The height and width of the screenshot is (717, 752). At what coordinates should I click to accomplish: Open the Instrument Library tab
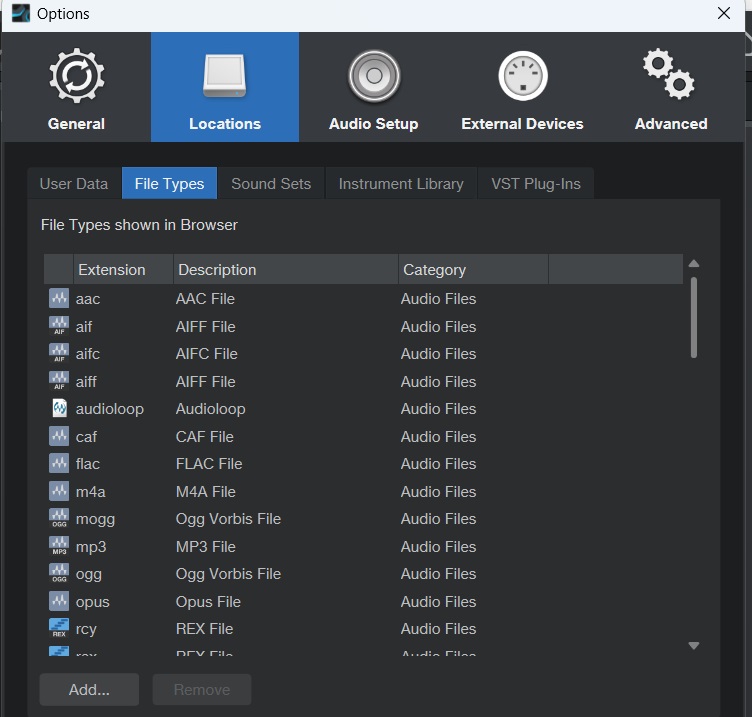tap(401, 184)
